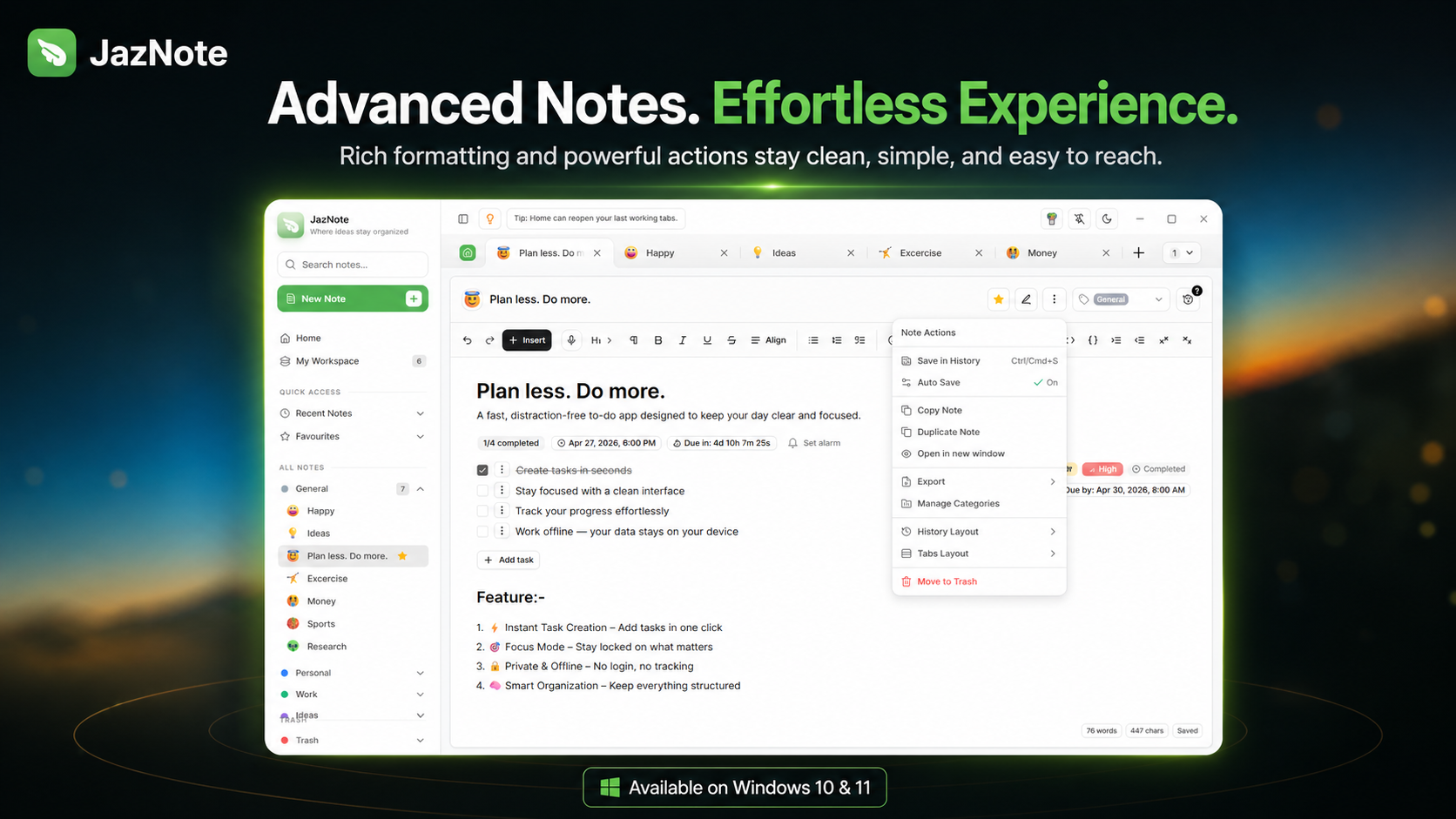
Task: Click the redo arrow in toolbar
Action: click(x=489, y=340)
